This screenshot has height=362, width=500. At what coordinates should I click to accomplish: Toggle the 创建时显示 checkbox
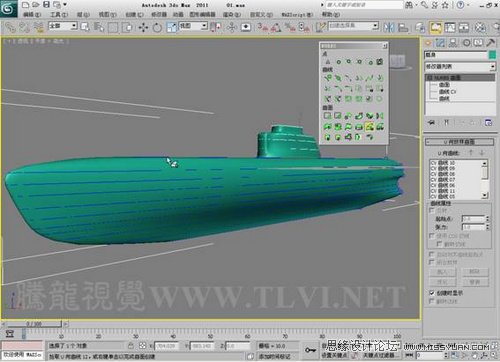click(432, 293)
